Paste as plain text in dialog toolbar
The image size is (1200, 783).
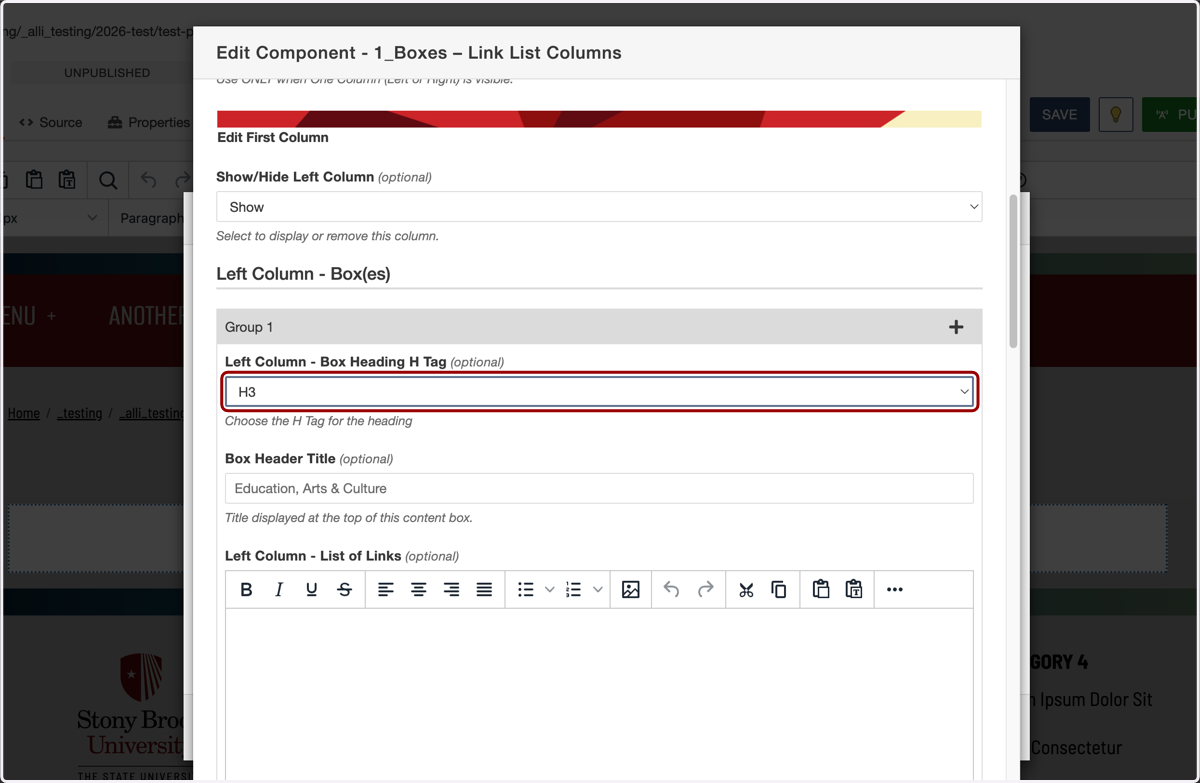click(854, 590)
